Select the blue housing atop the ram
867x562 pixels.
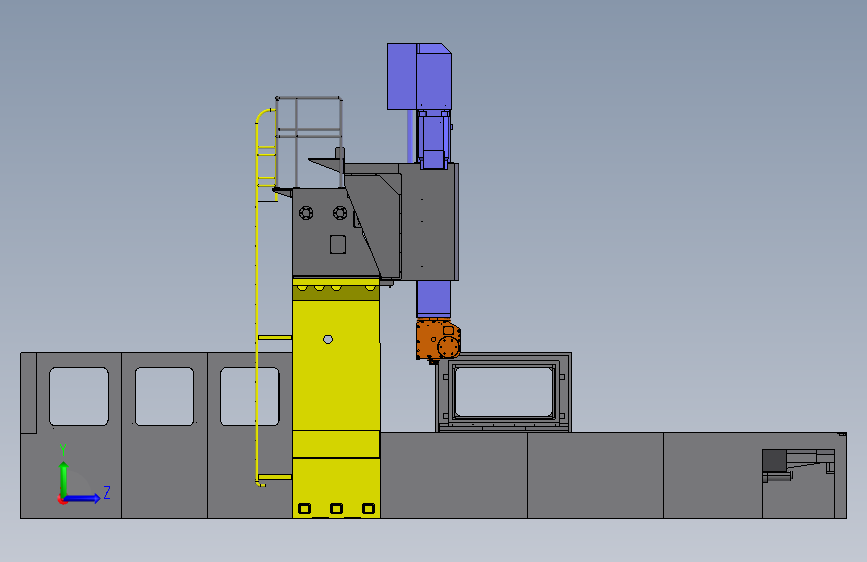click(419, 76)
